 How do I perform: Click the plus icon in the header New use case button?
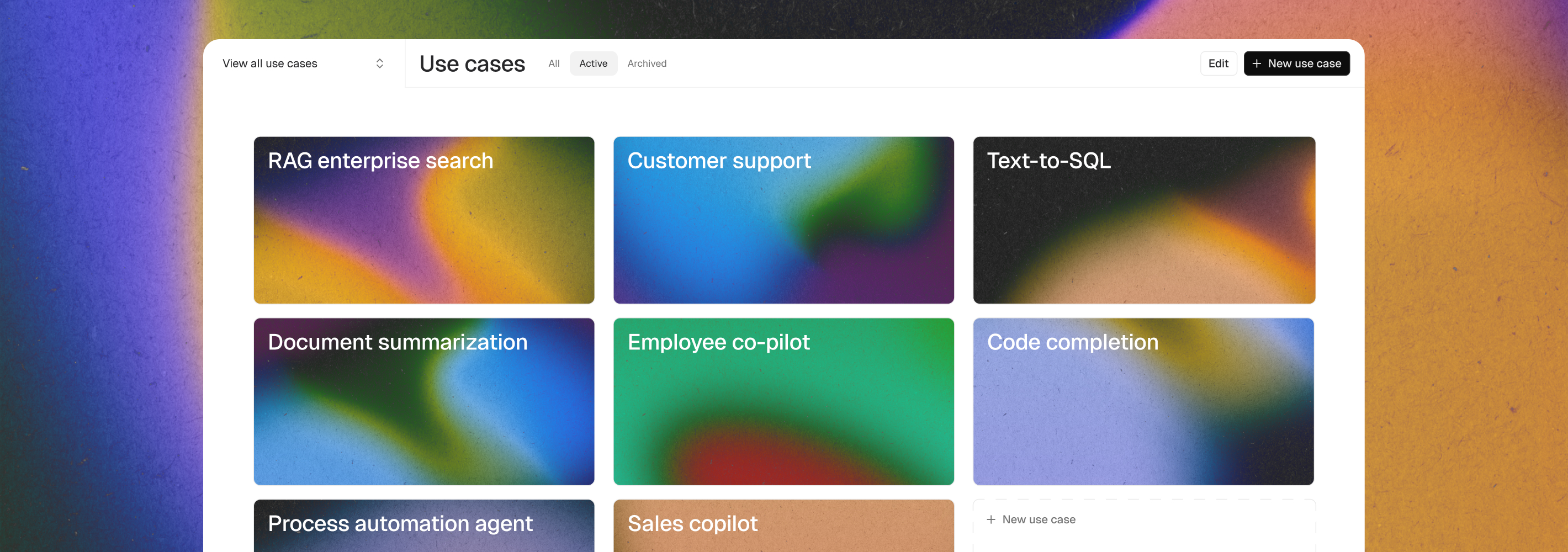point(1257,63)
